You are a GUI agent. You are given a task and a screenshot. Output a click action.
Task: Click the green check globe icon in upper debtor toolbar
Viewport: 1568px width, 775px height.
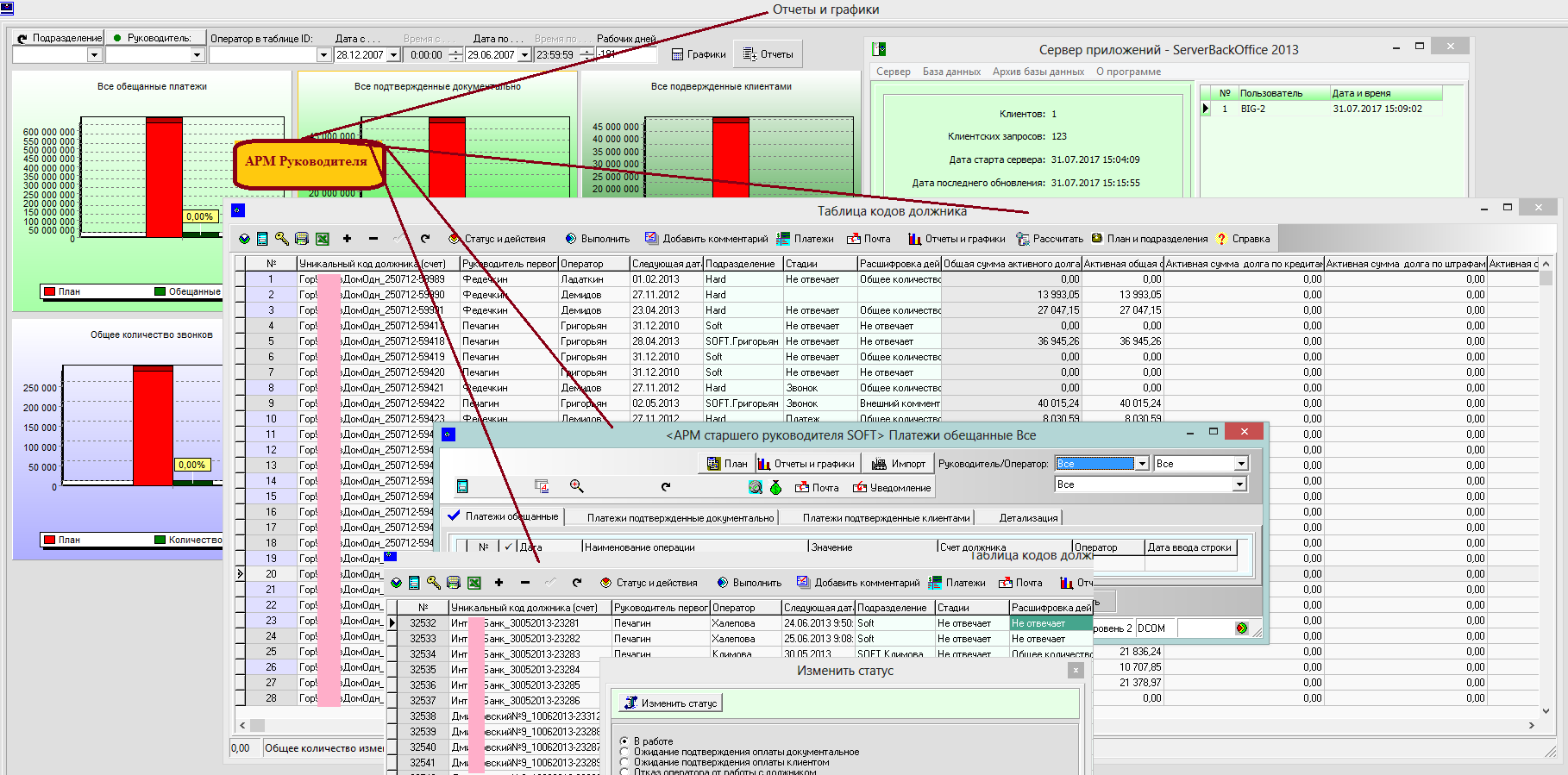click(245, 239)
